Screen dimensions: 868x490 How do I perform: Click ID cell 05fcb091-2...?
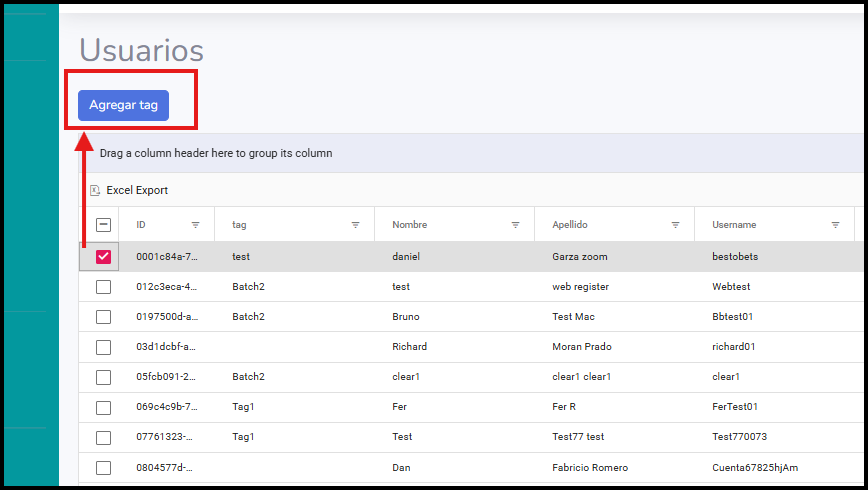coord(166,377)
